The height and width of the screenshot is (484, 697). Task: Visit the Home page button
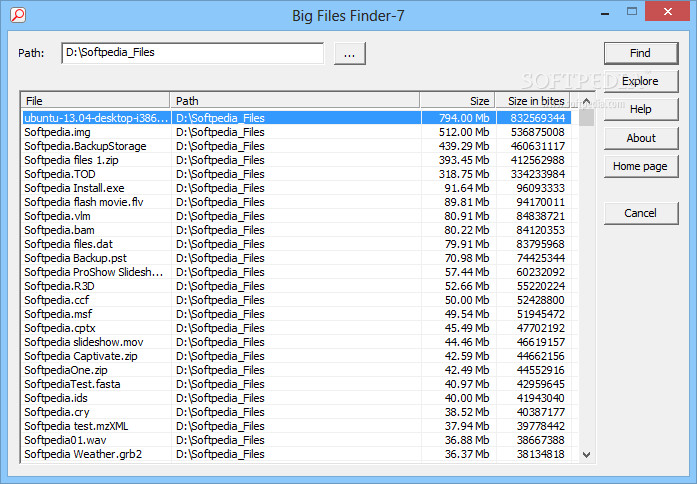click(641, 166)
